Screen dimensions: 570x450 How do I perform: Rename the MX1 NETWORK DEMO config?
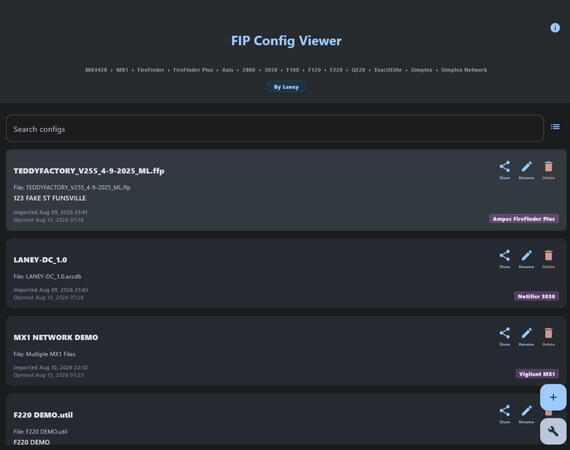526,337
